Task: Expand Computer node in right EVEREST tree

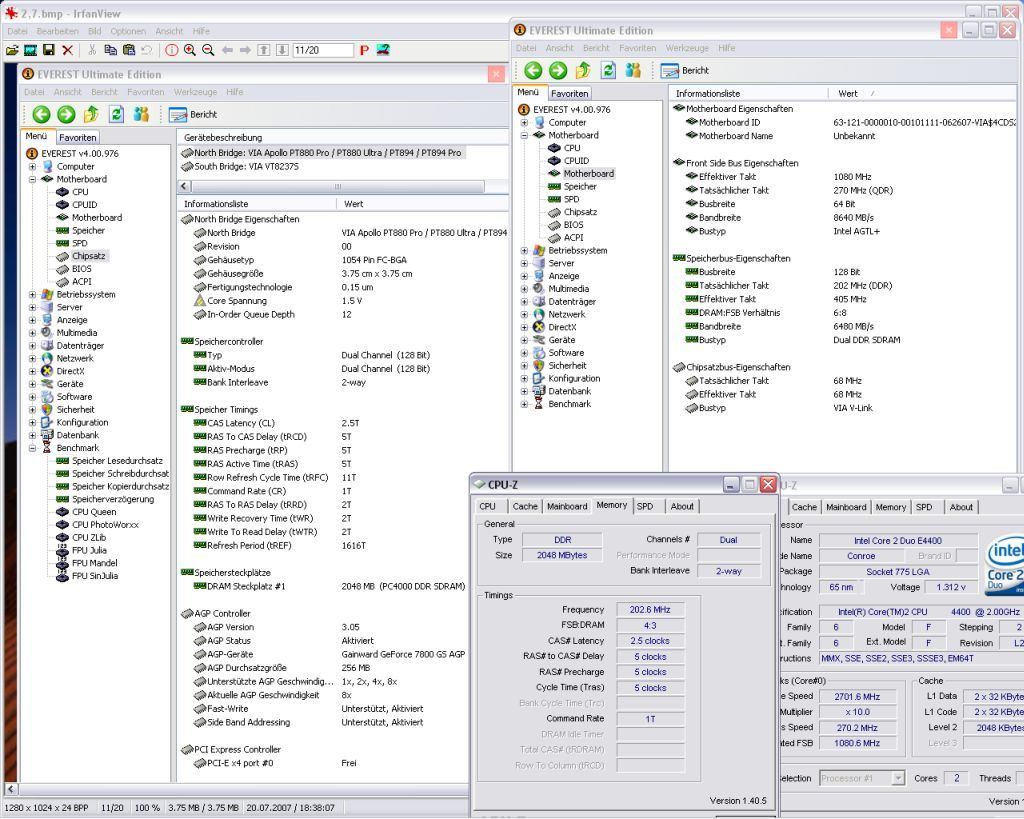Action: [524, 123]
